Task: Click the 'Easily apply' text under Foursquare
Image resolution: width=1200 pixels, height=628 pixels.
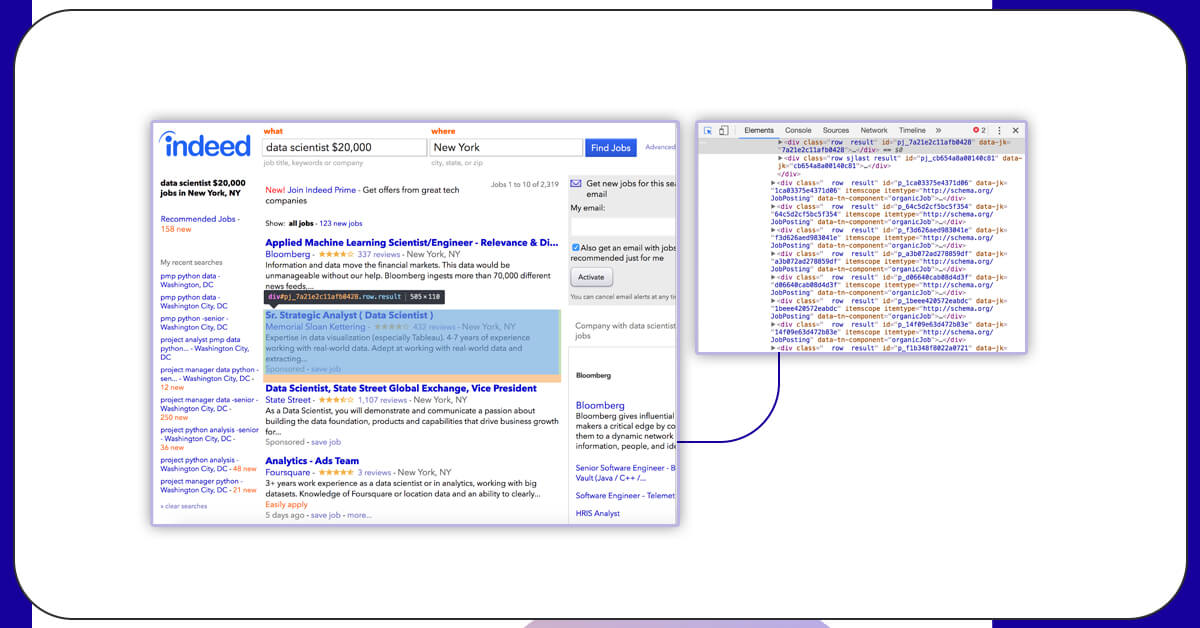Action: click(x=287, y=504)
